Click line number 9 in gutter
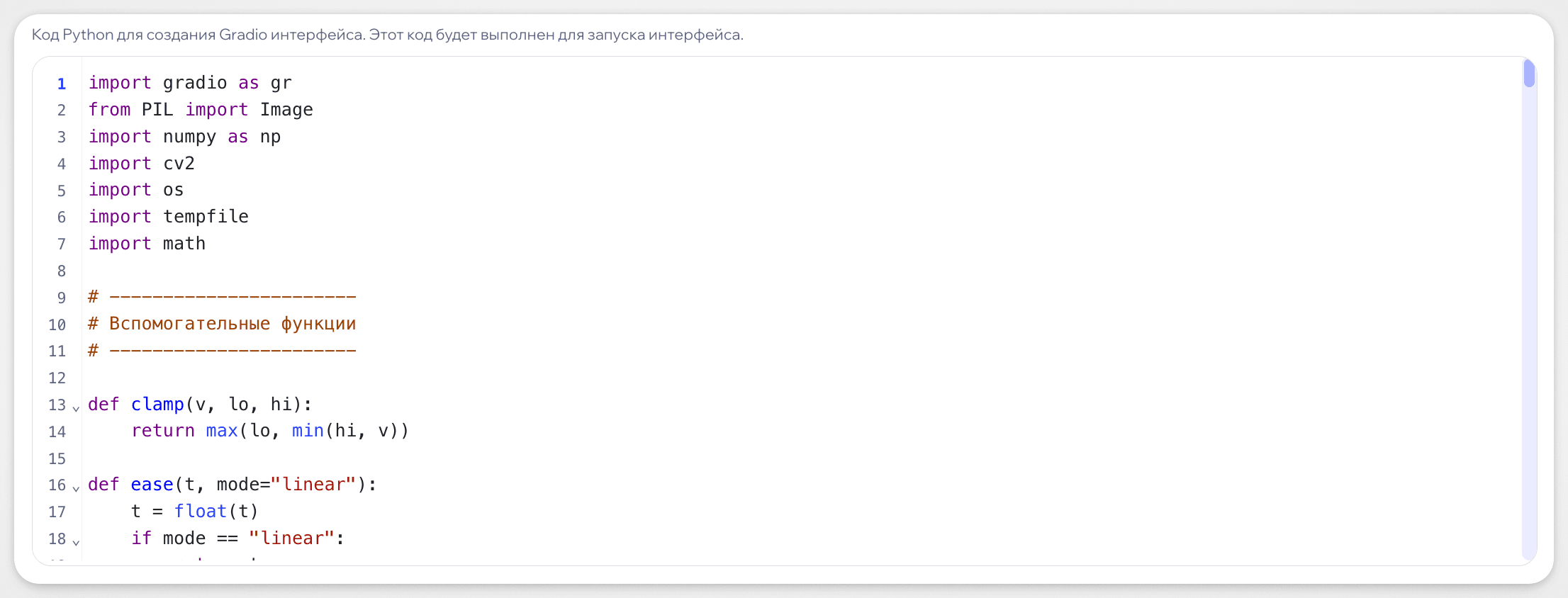Image resolution: width=1568 pixels, height=598 pixels. [62, 298]
